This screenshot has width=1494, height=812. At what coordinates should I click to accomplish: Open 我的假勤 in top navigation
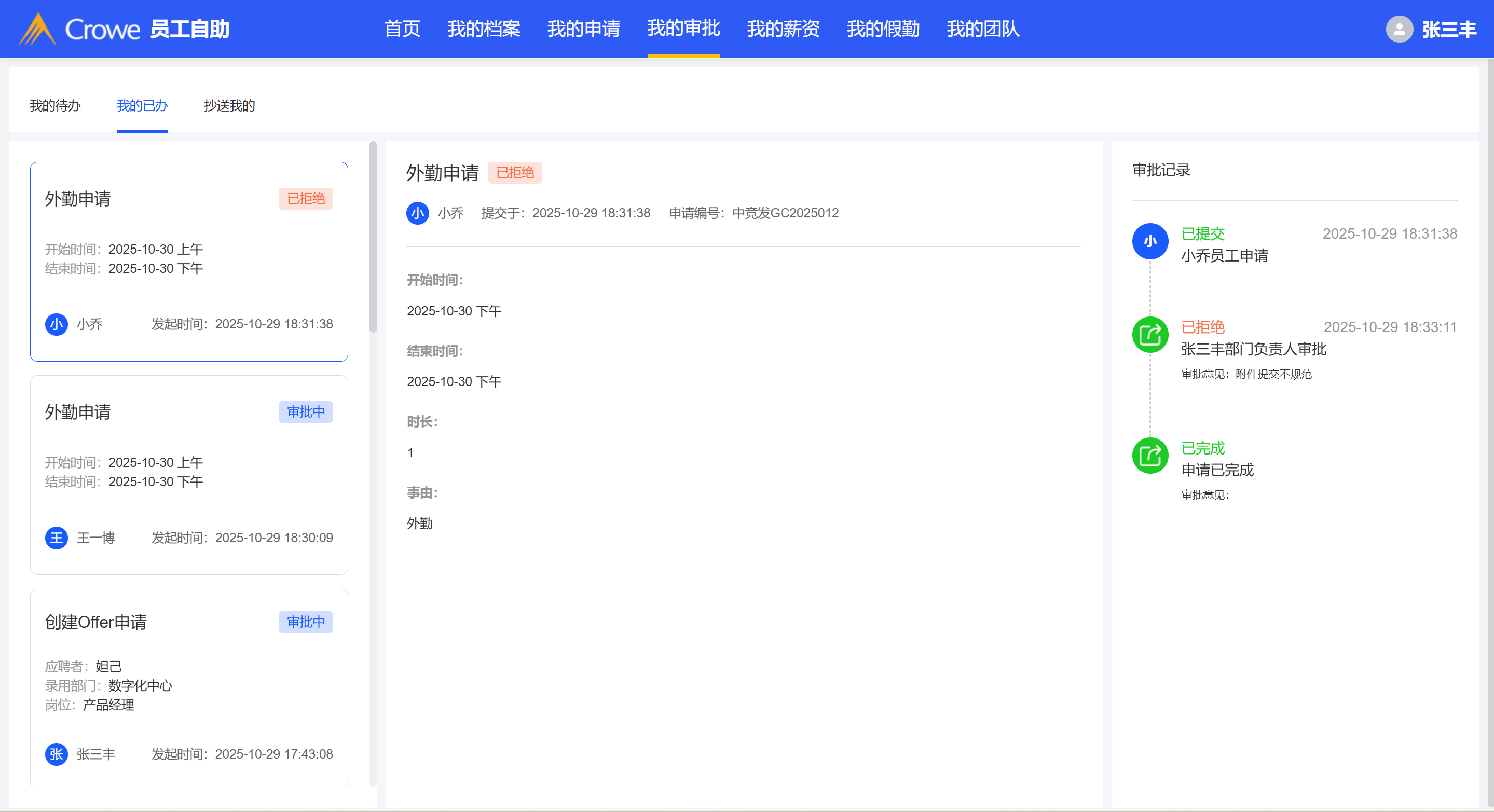tap(883, 29)
